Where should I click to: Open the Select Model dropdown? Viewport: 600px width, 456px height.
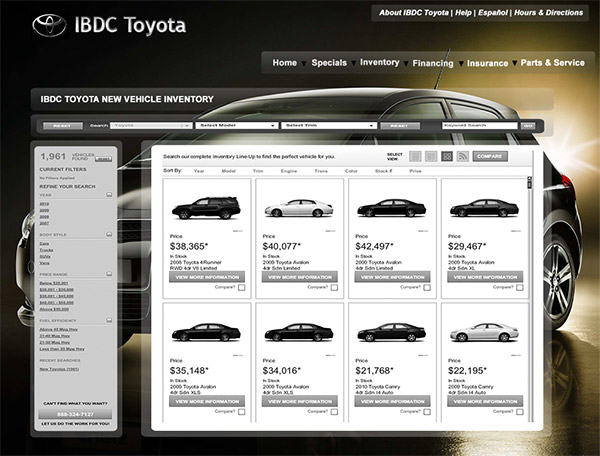click(x=236, y=125)
